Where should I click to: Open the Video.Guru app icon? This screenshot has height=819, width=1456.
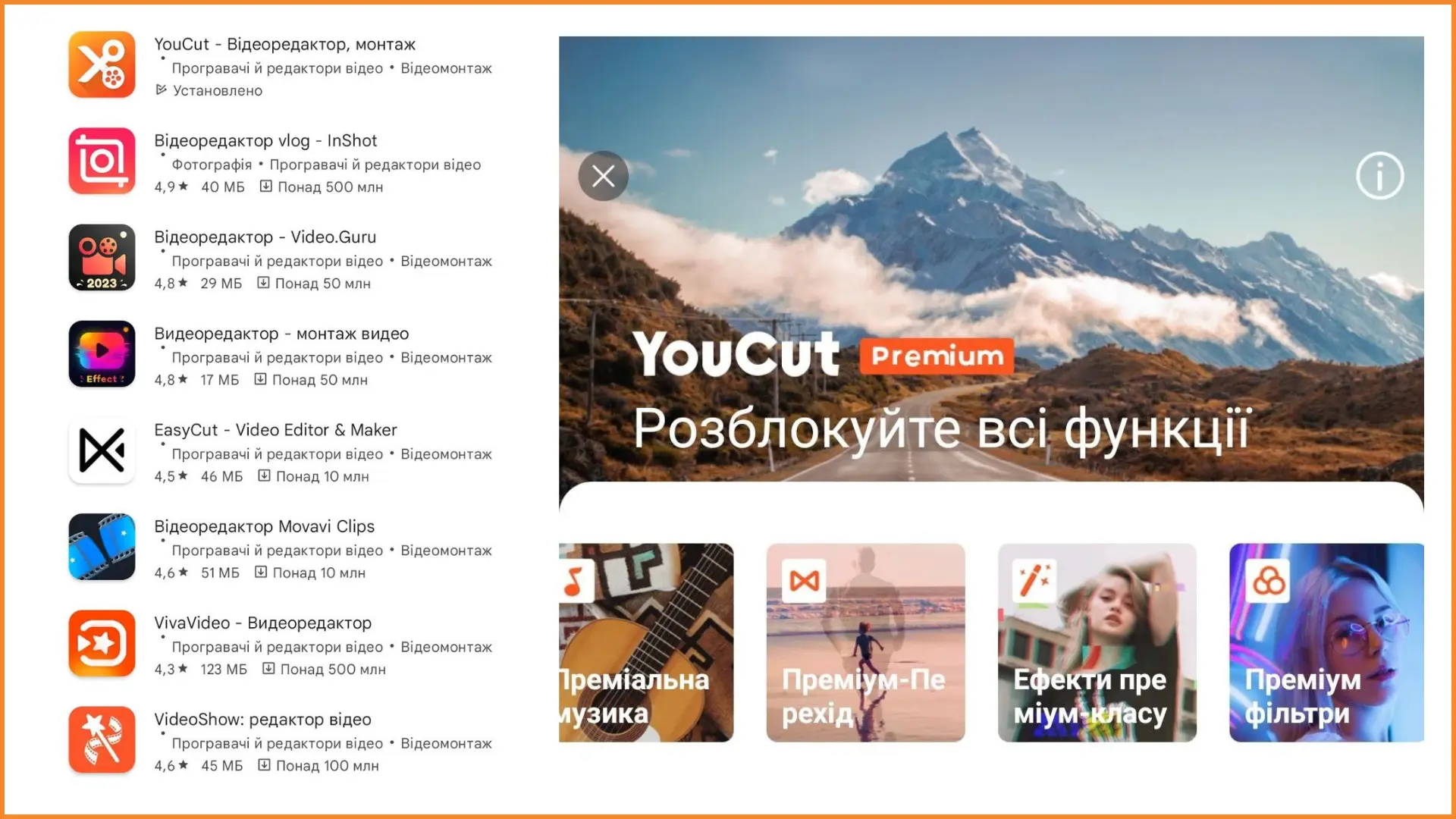point(102,257)
